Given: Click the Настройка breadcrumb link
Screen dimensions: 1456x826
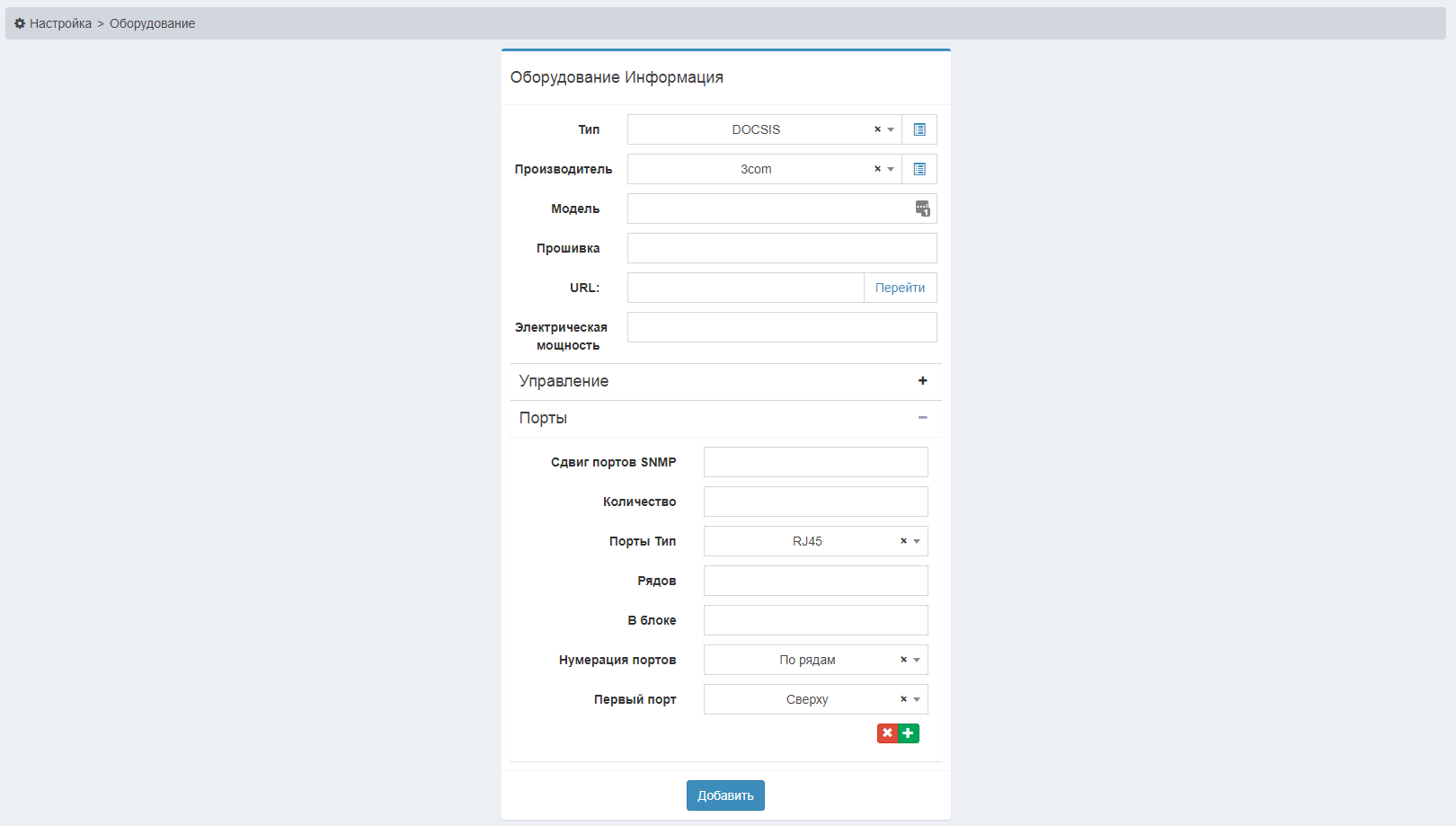Looking at the screenshot, I should coord(60,23).
